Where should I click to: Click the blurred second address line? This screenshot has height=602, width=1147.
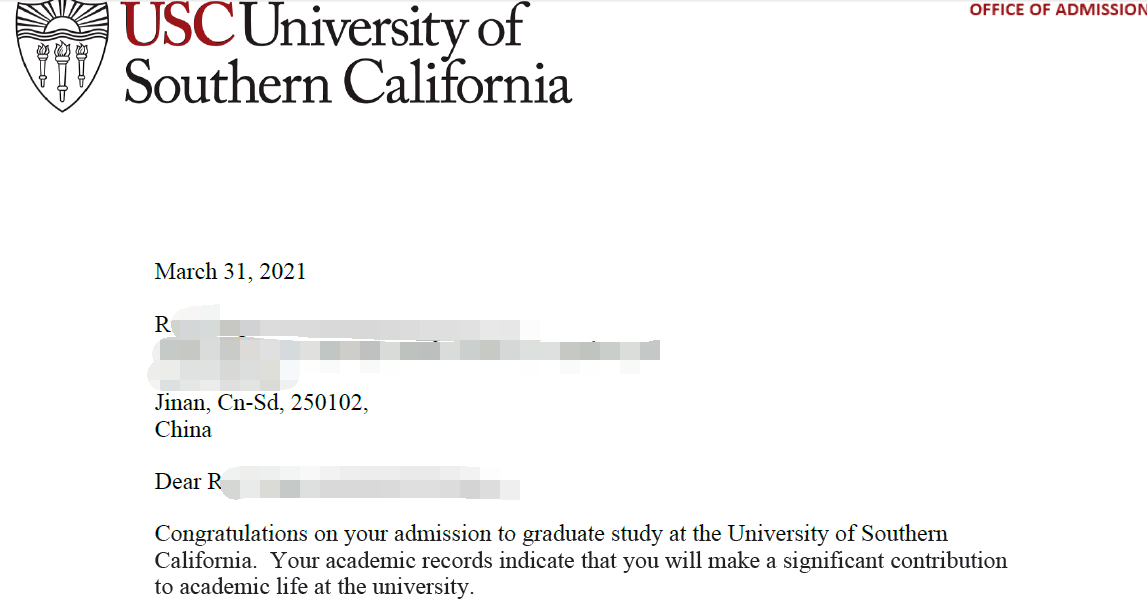tap(410, 351)
